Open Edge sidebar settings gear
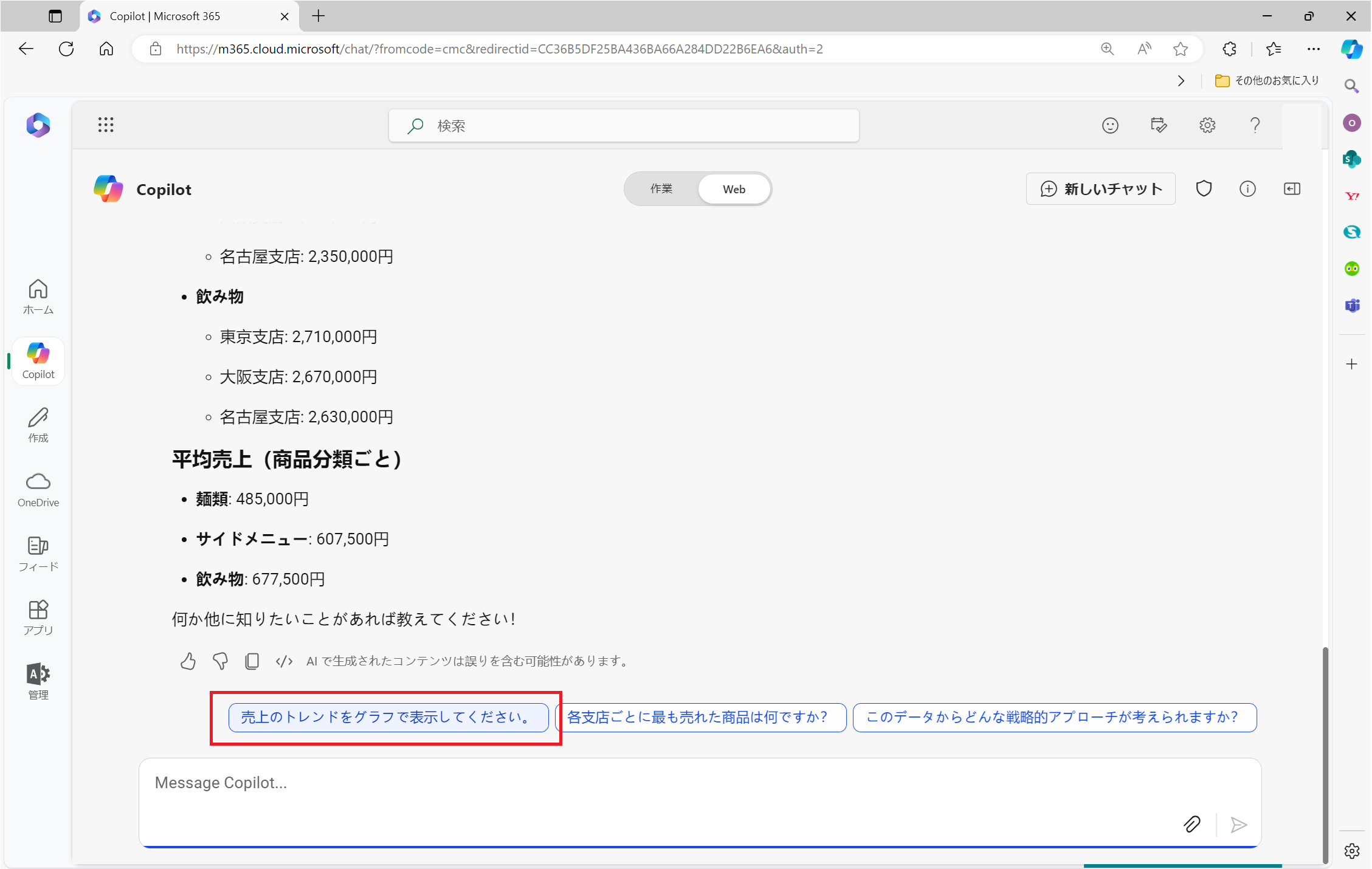Screen dimensions: 1372x869 [x=1351, y=851]
